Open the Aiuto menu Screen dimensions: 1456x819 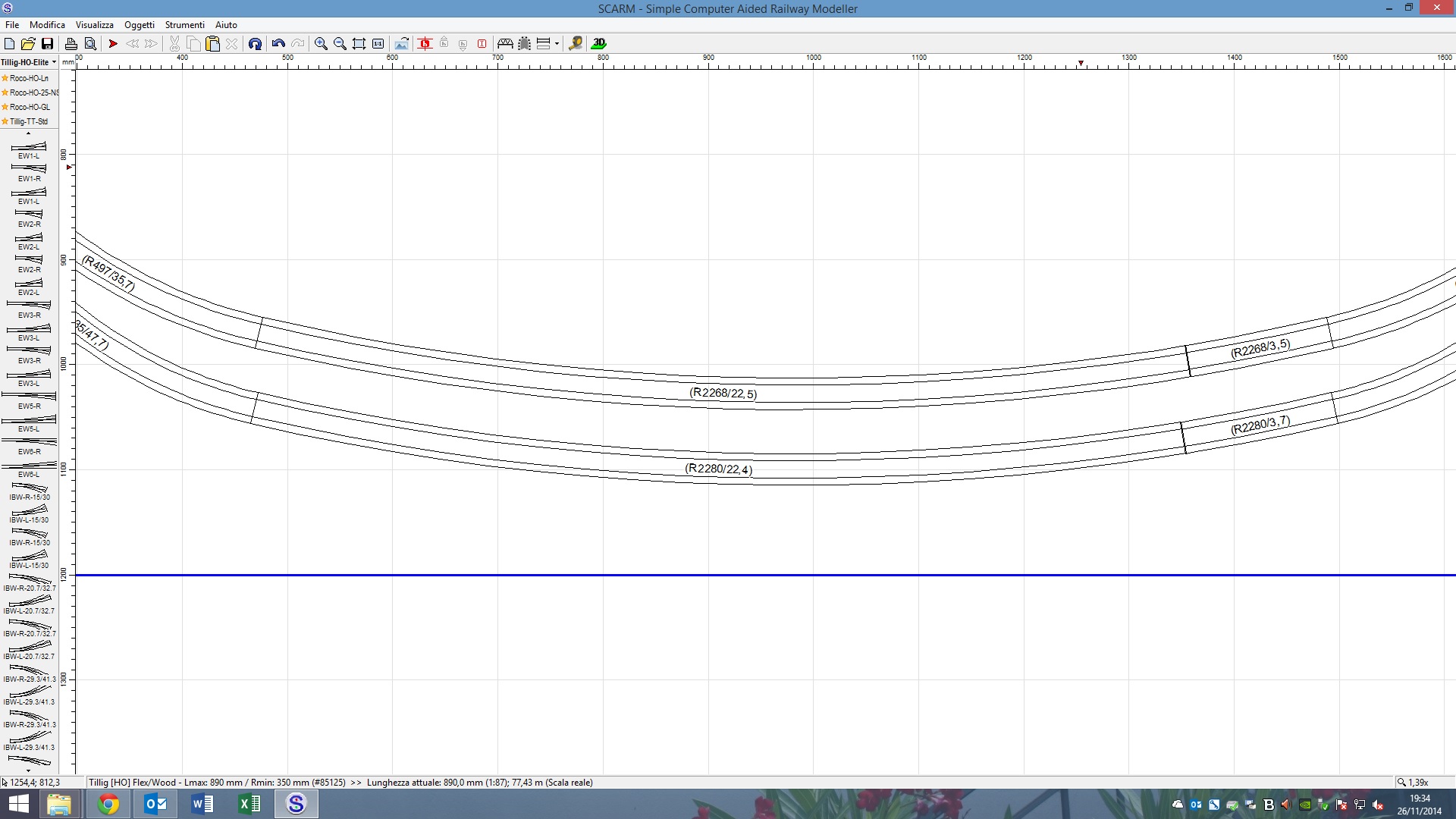coord(226,25)
